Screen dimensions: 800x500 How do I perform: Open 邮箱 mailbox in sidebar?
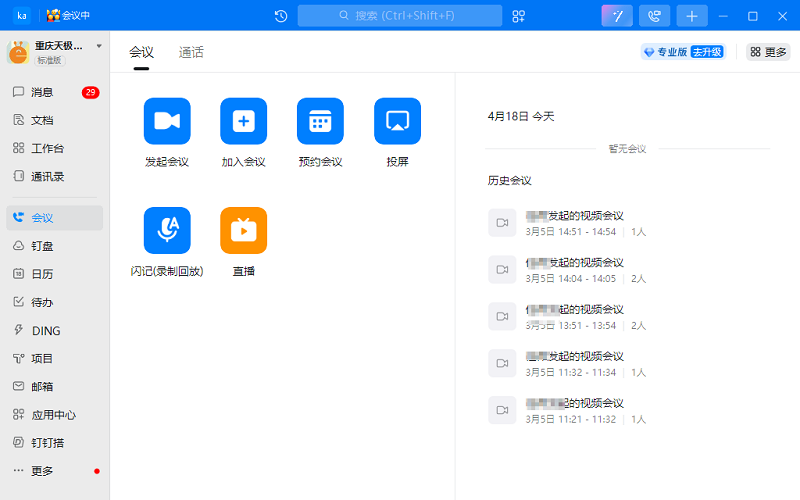(55, 387)
